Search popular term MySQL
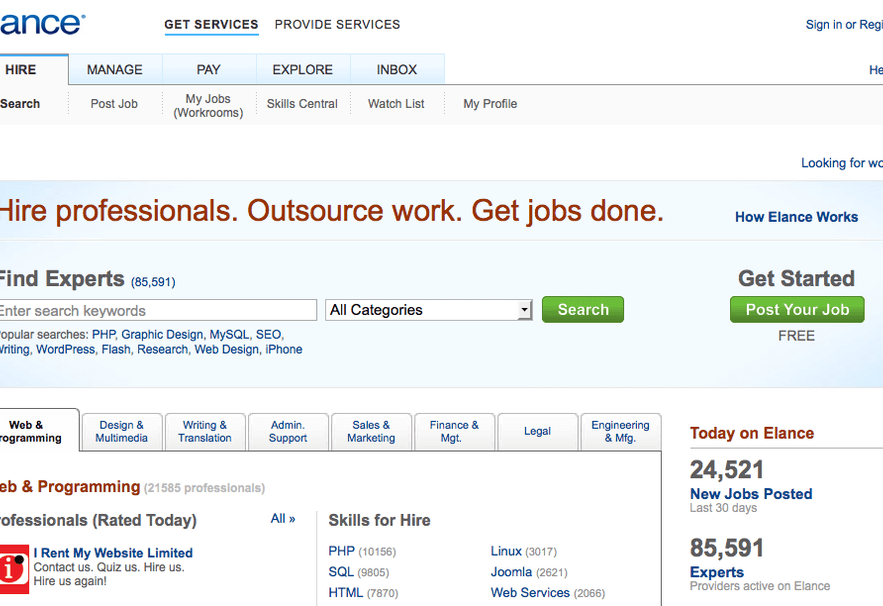 [x=230, y=335]
